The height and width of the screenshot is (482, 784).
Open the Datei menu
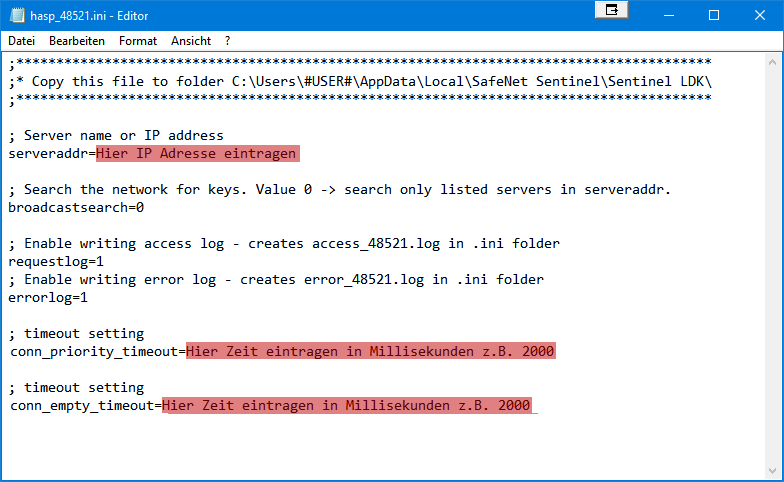22,41
